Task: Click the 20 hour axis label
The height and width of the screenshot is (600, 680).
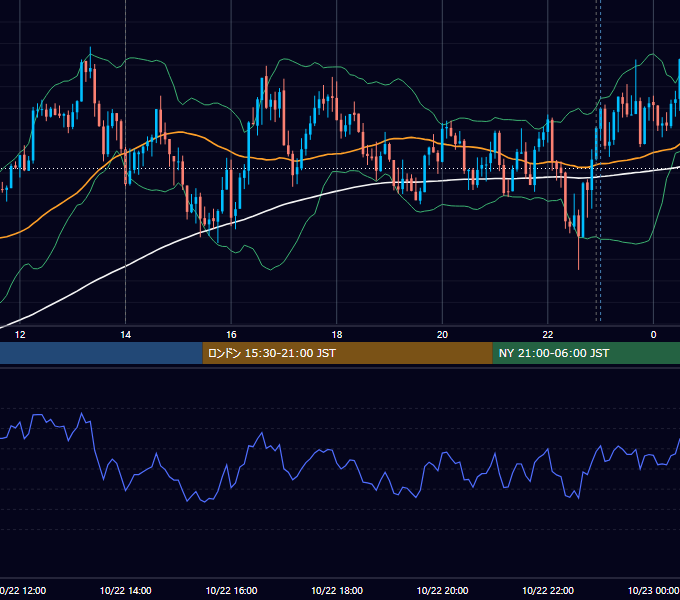Action: (442, 335)
